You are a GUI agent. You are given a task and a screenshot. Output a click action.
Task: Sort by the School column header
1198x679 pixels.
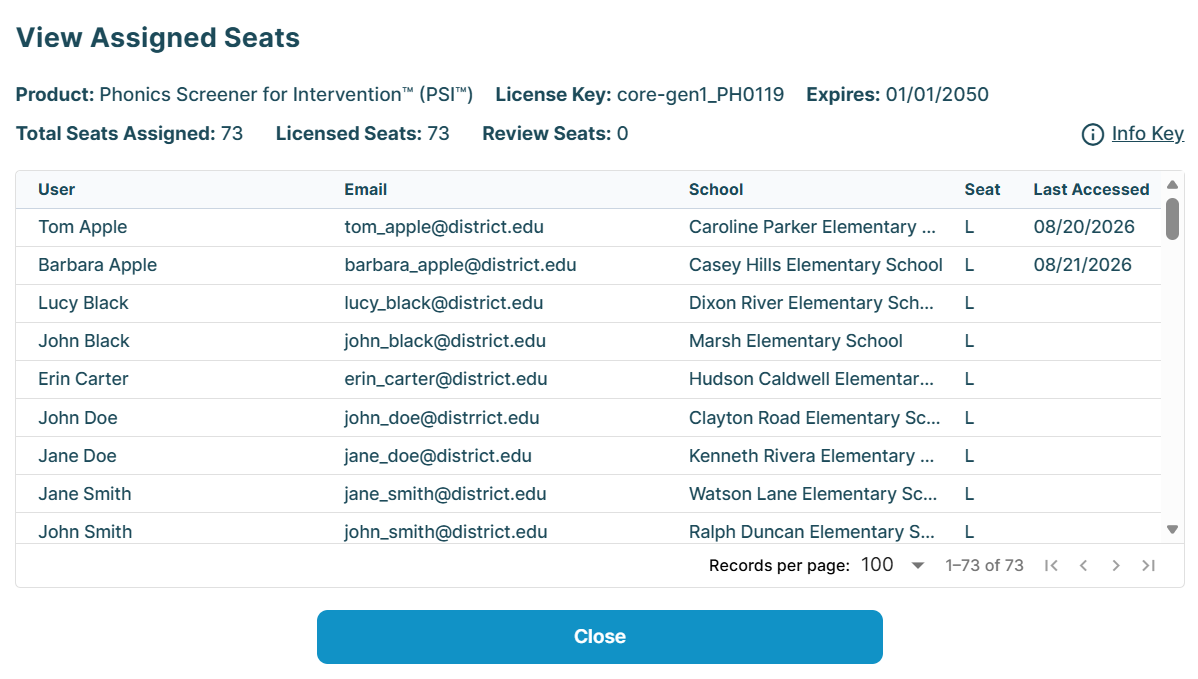pos(716,189)
